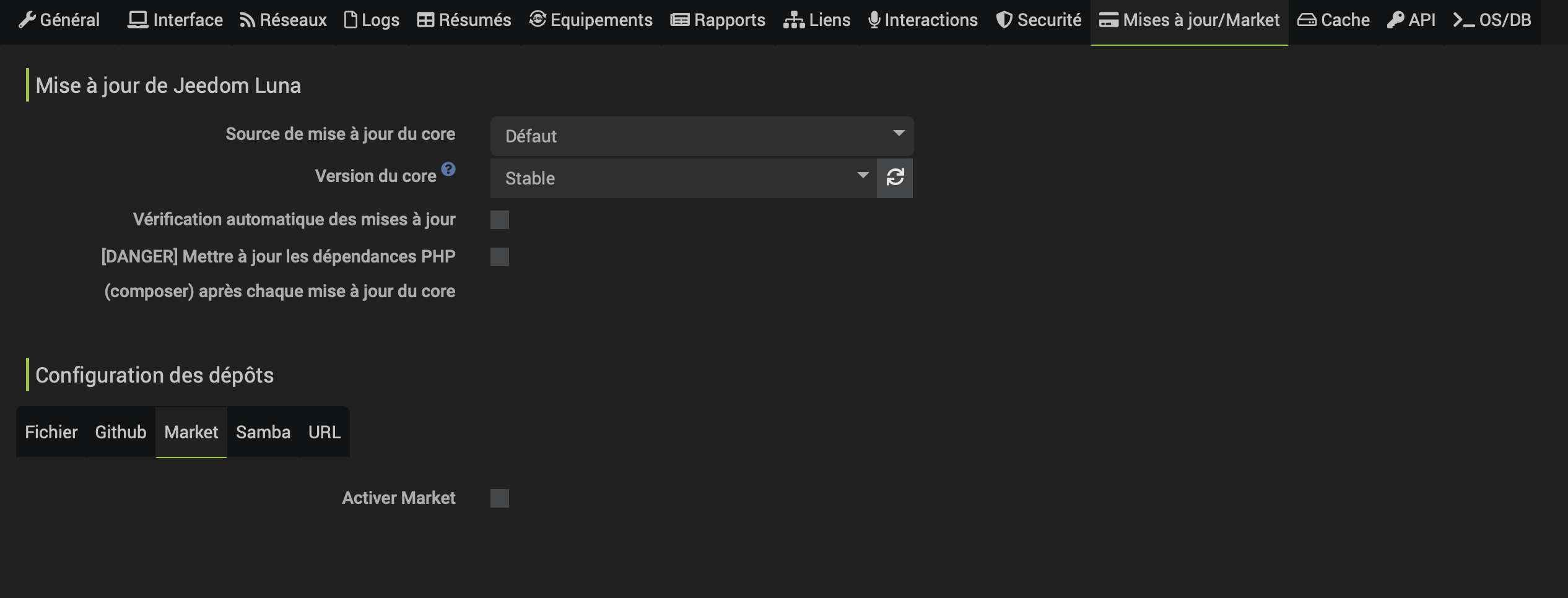Click the wrench icon beside Général
Viewport: 1568px width, 598px height.
point(27,20)
